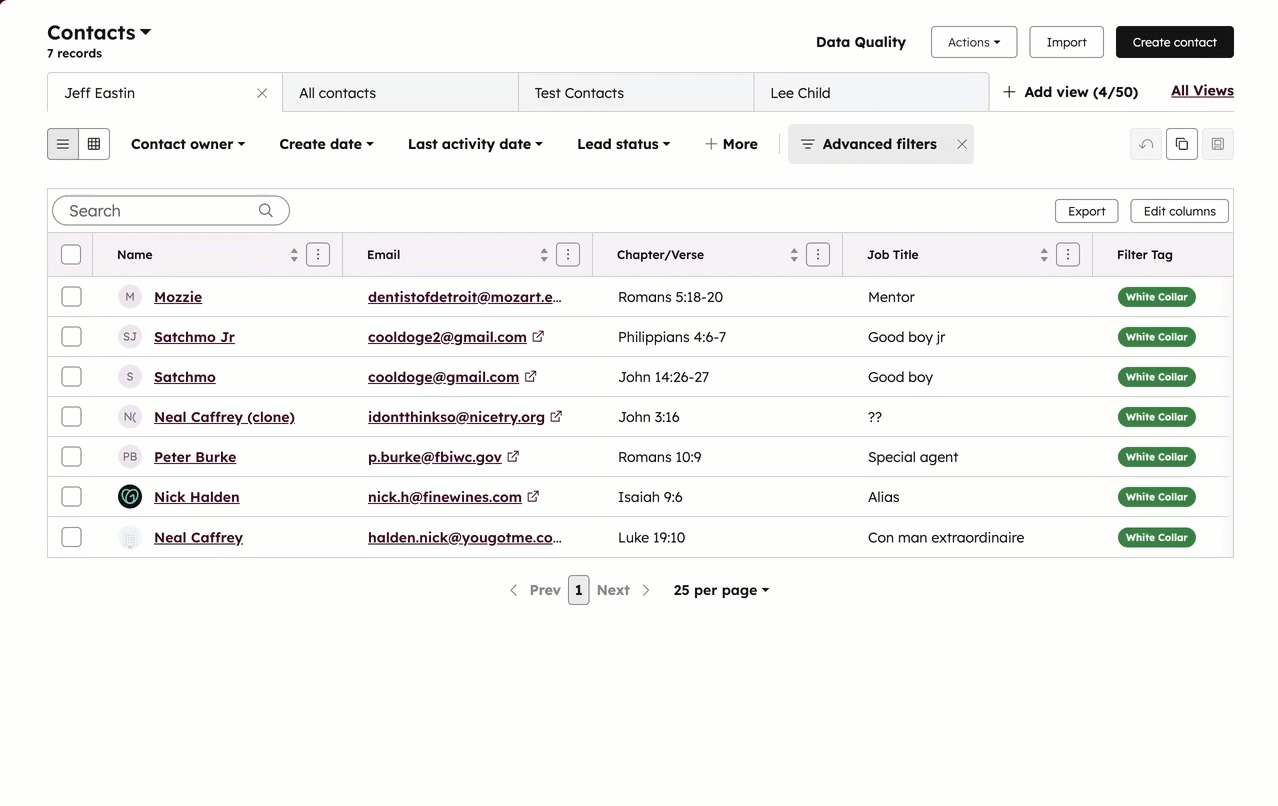Undo recent view changes
Viewport: 1278px width, 806px height.
(x=1145, y=143)
